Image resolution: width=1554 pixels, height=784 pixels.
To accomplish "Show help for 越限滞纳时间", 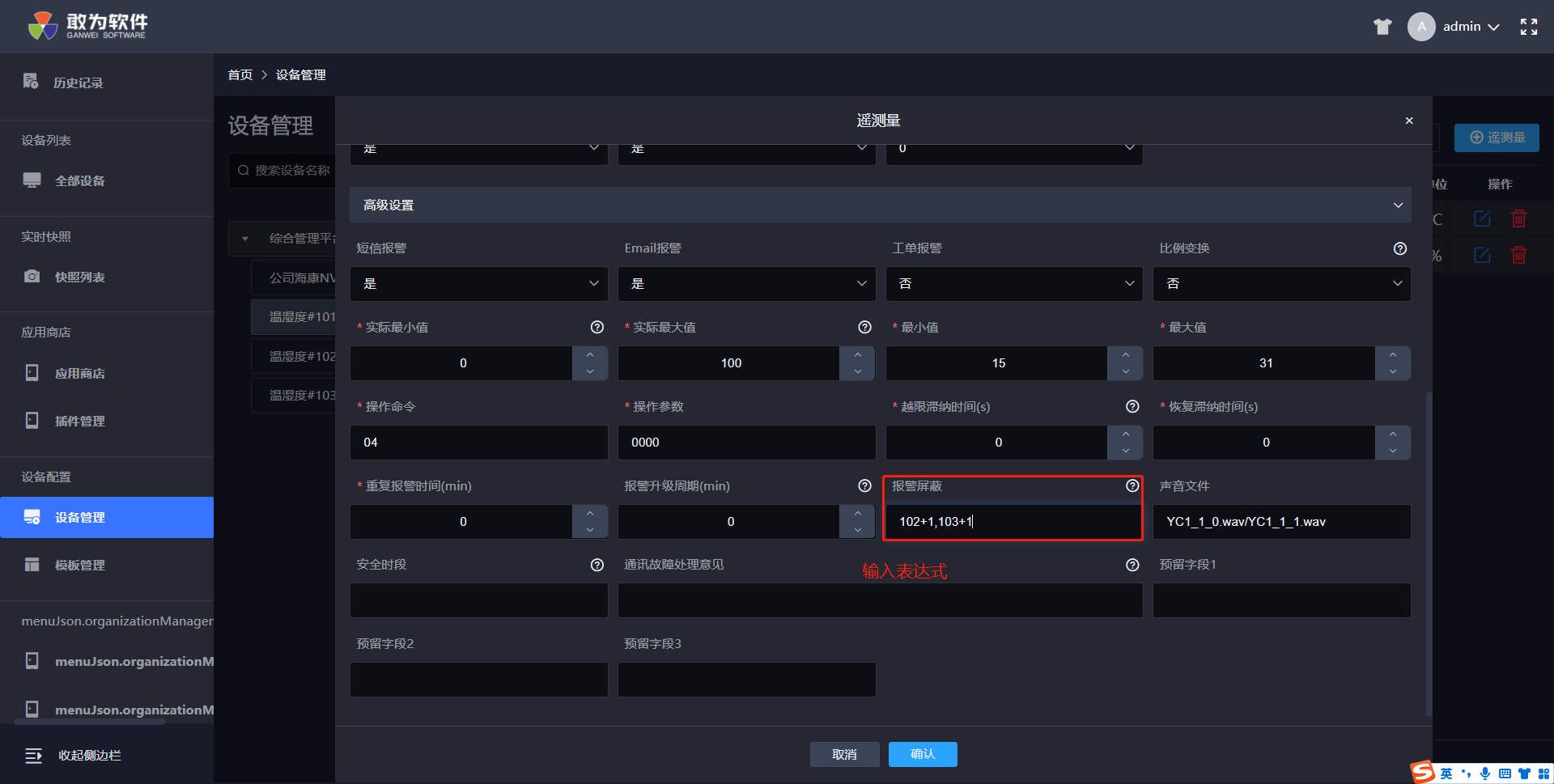I will [1132, 406].
